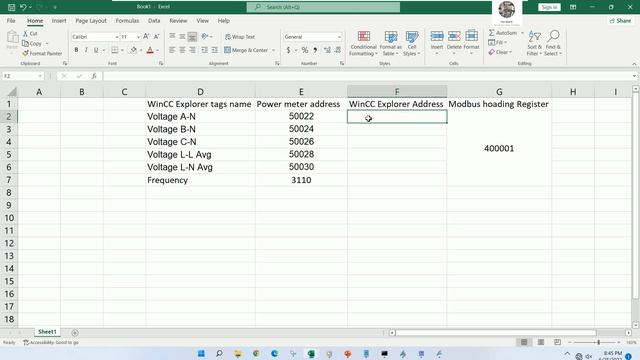640x360 pixels.
Task: Open Cell Styles gallery
Action: [411, 43]
